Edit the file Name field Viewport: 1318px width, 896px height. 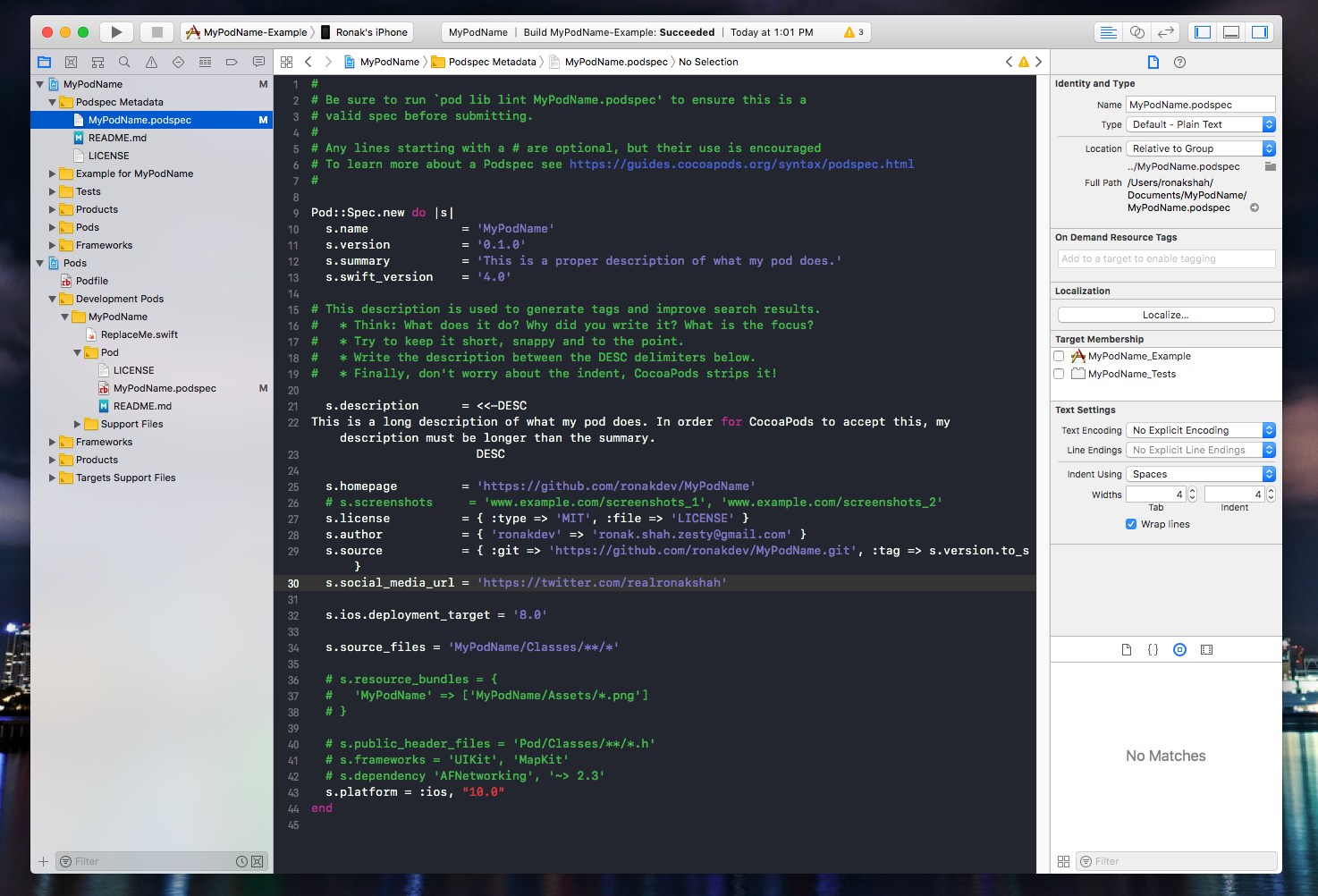click(1201, 105)
